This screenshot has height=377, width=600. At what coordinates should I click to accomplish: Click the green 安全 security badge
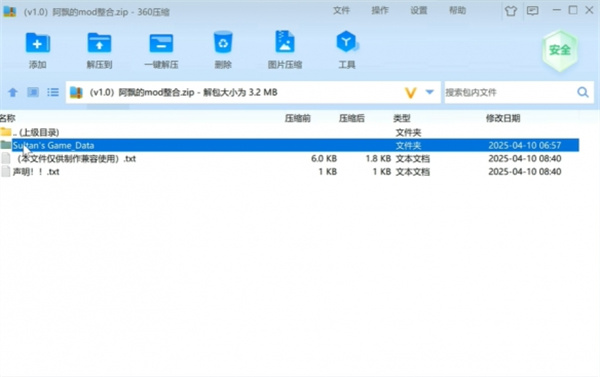(559, 51)
